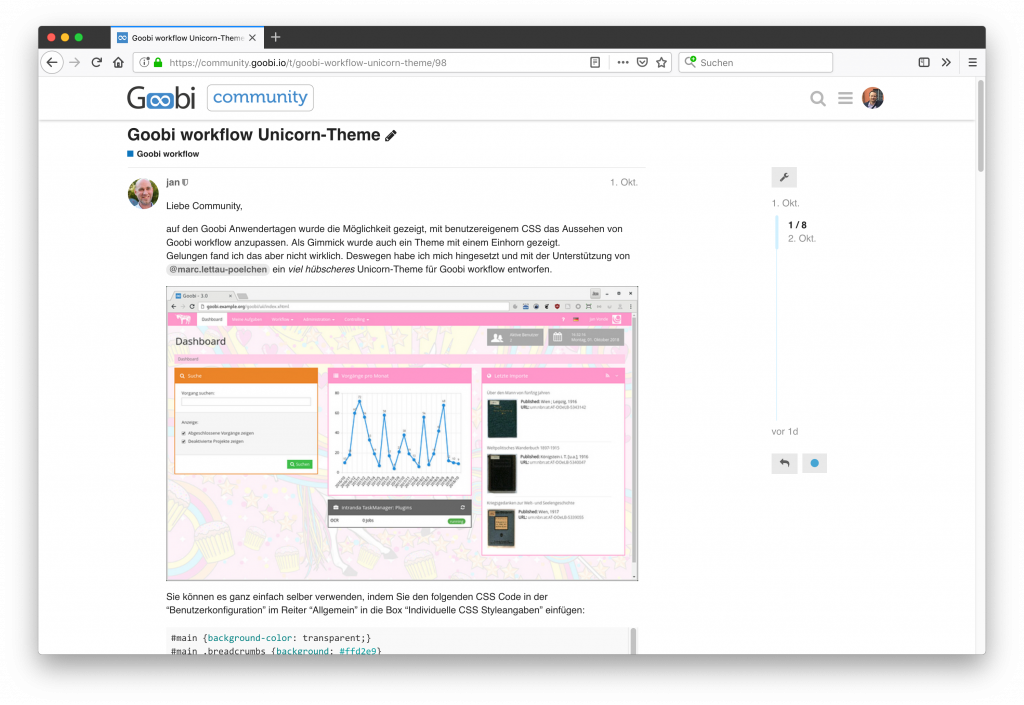Screen dimensions: 1024x705
Task: Bookmark this page with the star icon
Action: pos(662,63)
